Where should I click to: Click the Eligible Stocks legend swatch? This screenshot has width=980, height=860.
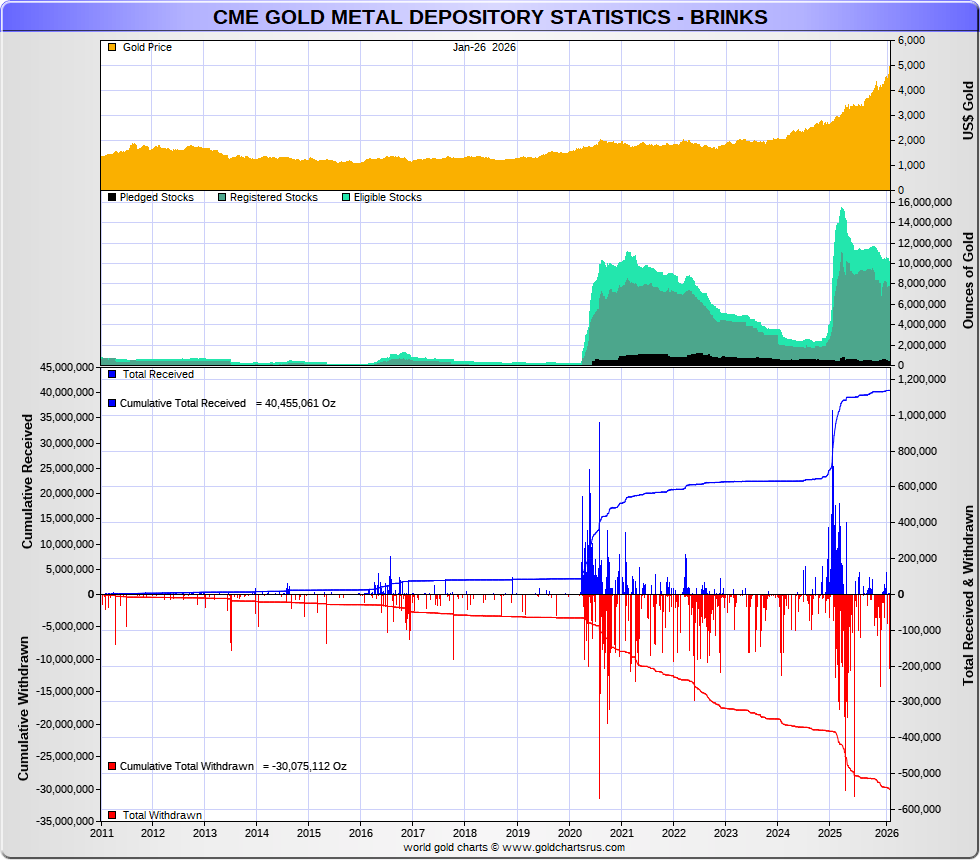coord(346,197)
